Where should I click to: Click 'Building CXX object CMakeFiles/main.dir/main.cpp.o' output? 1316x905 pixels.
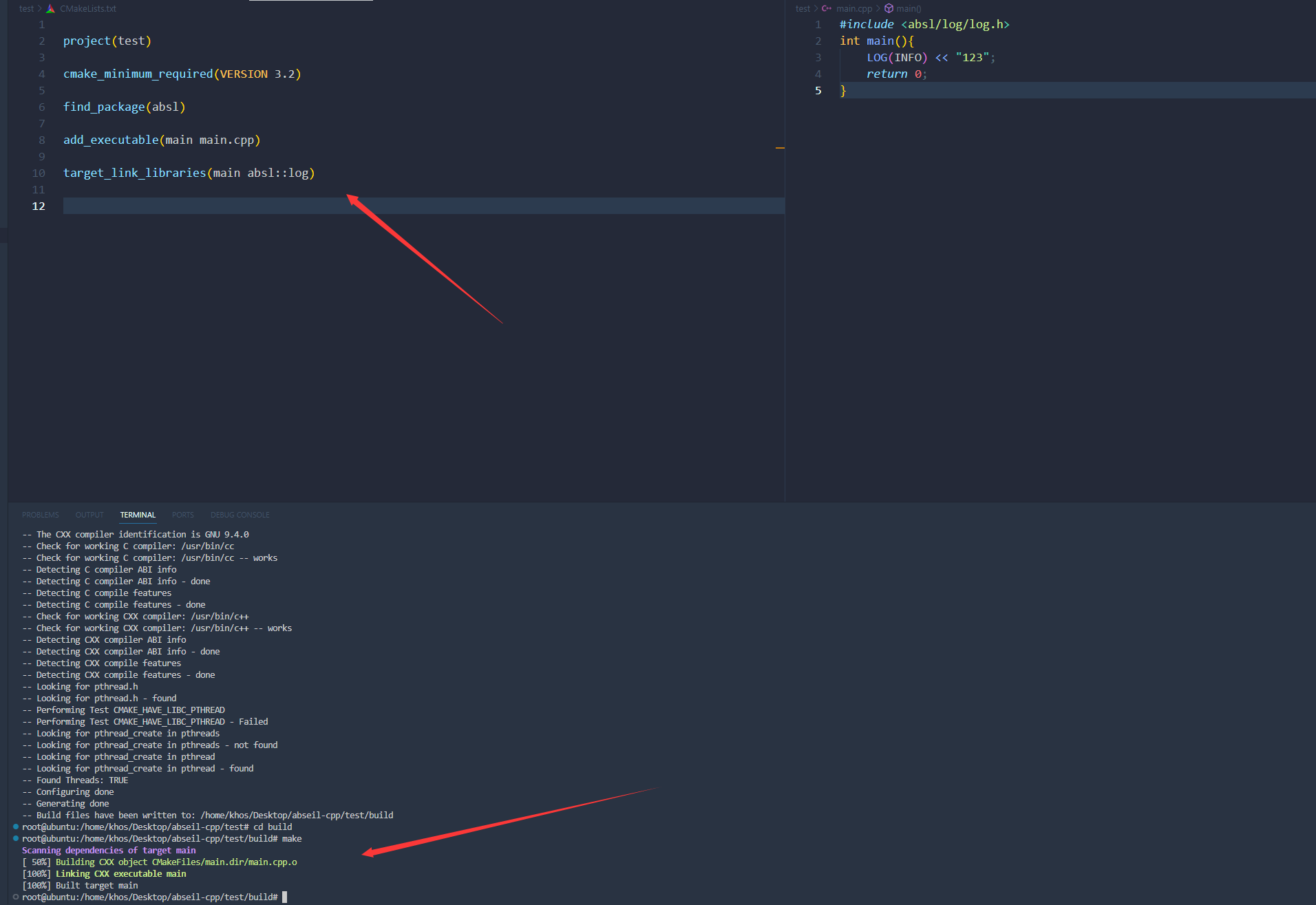[x=176, y=862]
